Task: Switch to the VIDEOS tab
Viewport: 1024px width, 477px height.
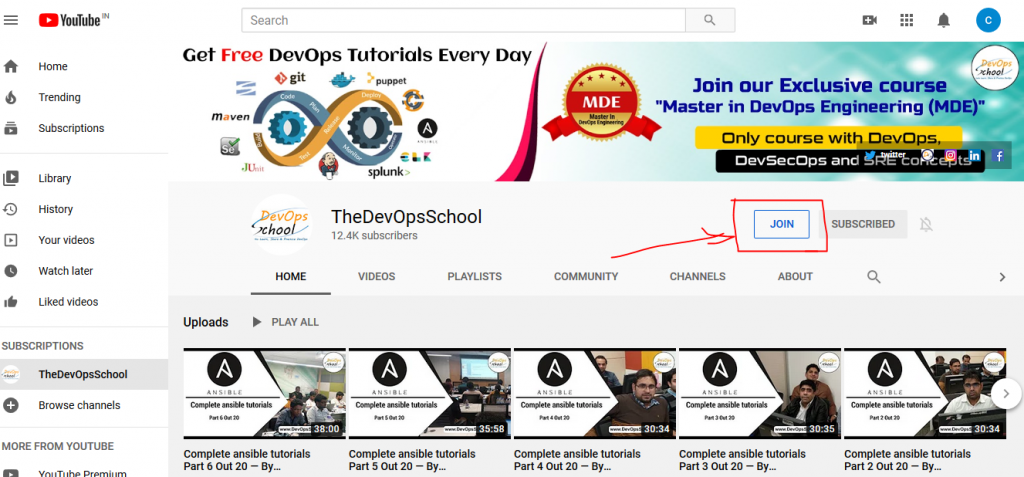Action: tap(377, 276)
